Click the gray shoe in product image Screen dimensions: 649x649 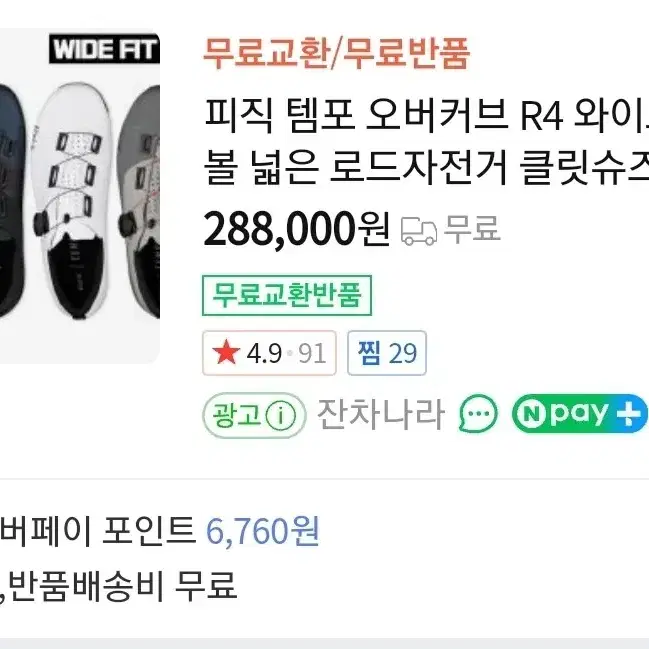click(x=139, y=202)
